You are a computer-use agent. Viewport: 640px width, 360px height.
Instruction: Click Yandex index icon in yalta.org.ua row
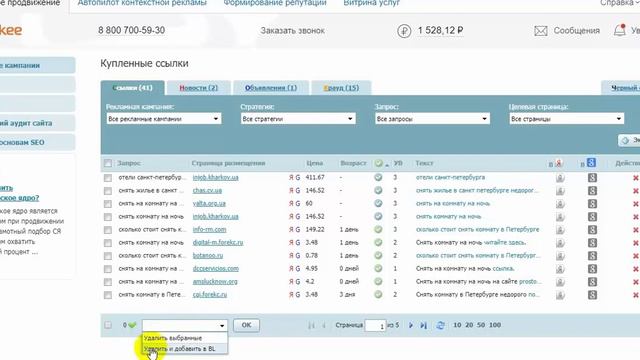[560, 204]
